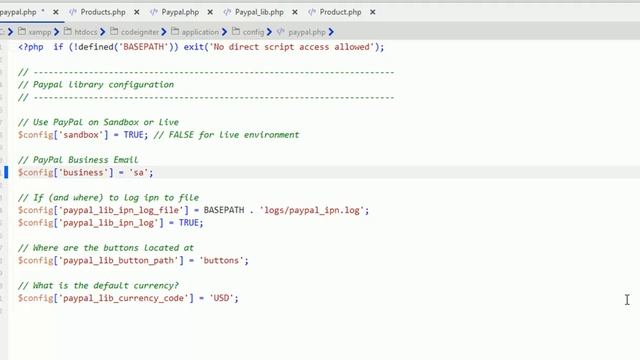Expand the chevron after htdocs

(x=102, y=32)
